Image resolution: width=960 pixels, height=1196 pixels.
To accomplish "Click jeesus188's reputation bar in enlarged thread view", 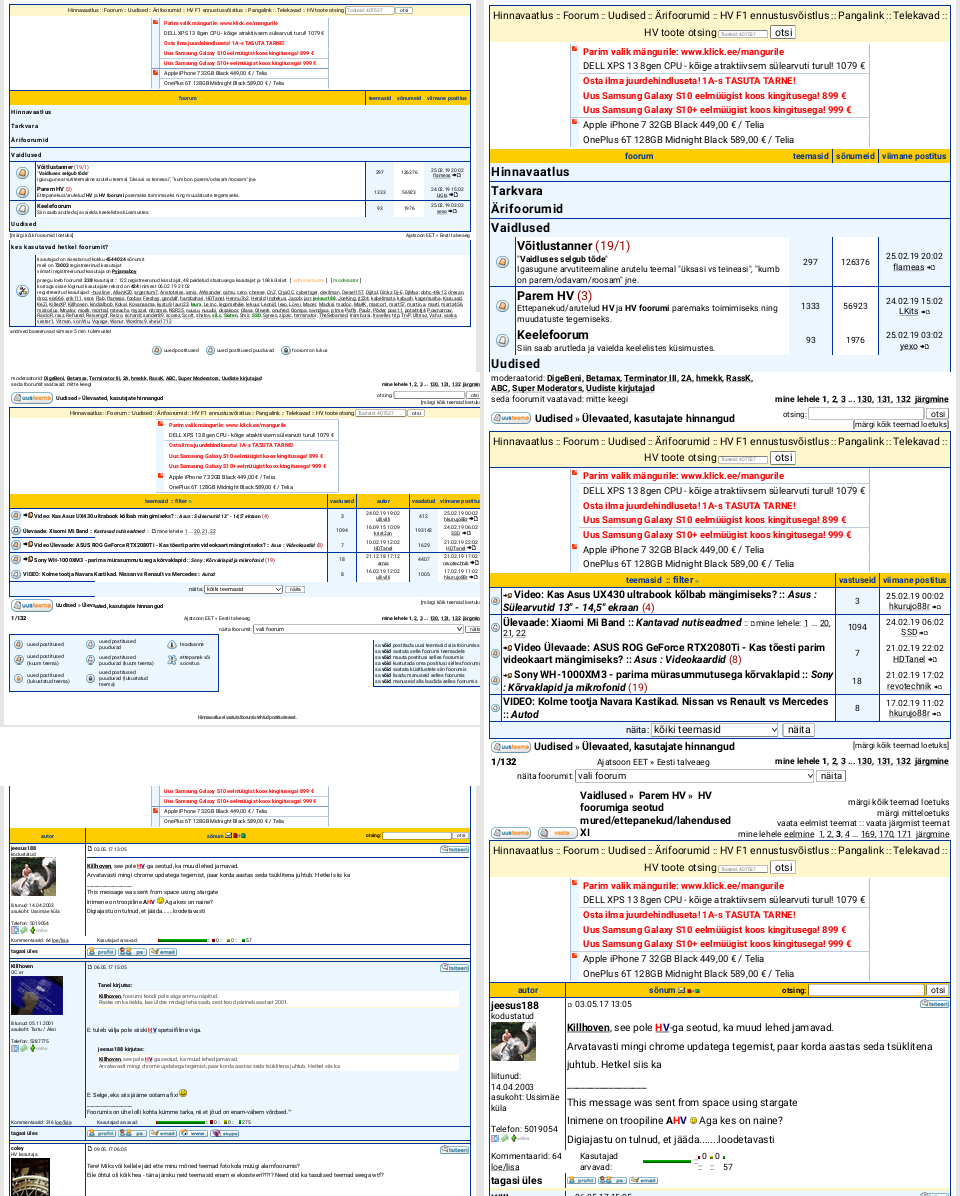I will tap(667, 1162).
